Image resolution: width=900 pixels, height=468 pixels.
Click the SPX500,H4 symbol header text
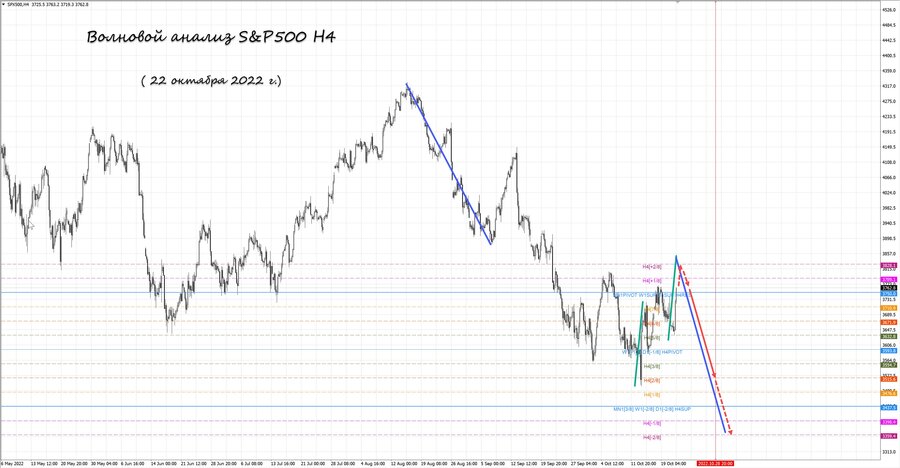[19, 5]
